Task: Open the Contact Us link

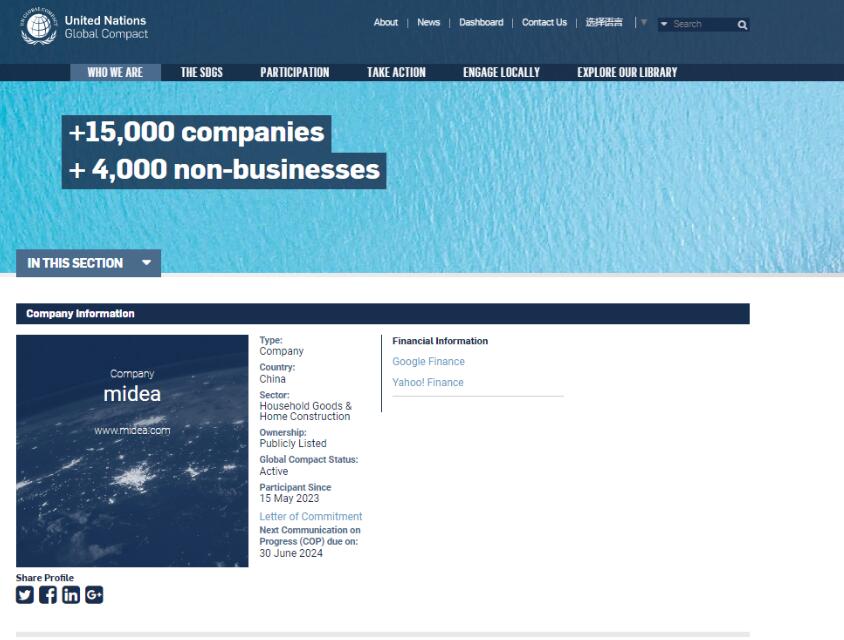Action: pos(544,23)
